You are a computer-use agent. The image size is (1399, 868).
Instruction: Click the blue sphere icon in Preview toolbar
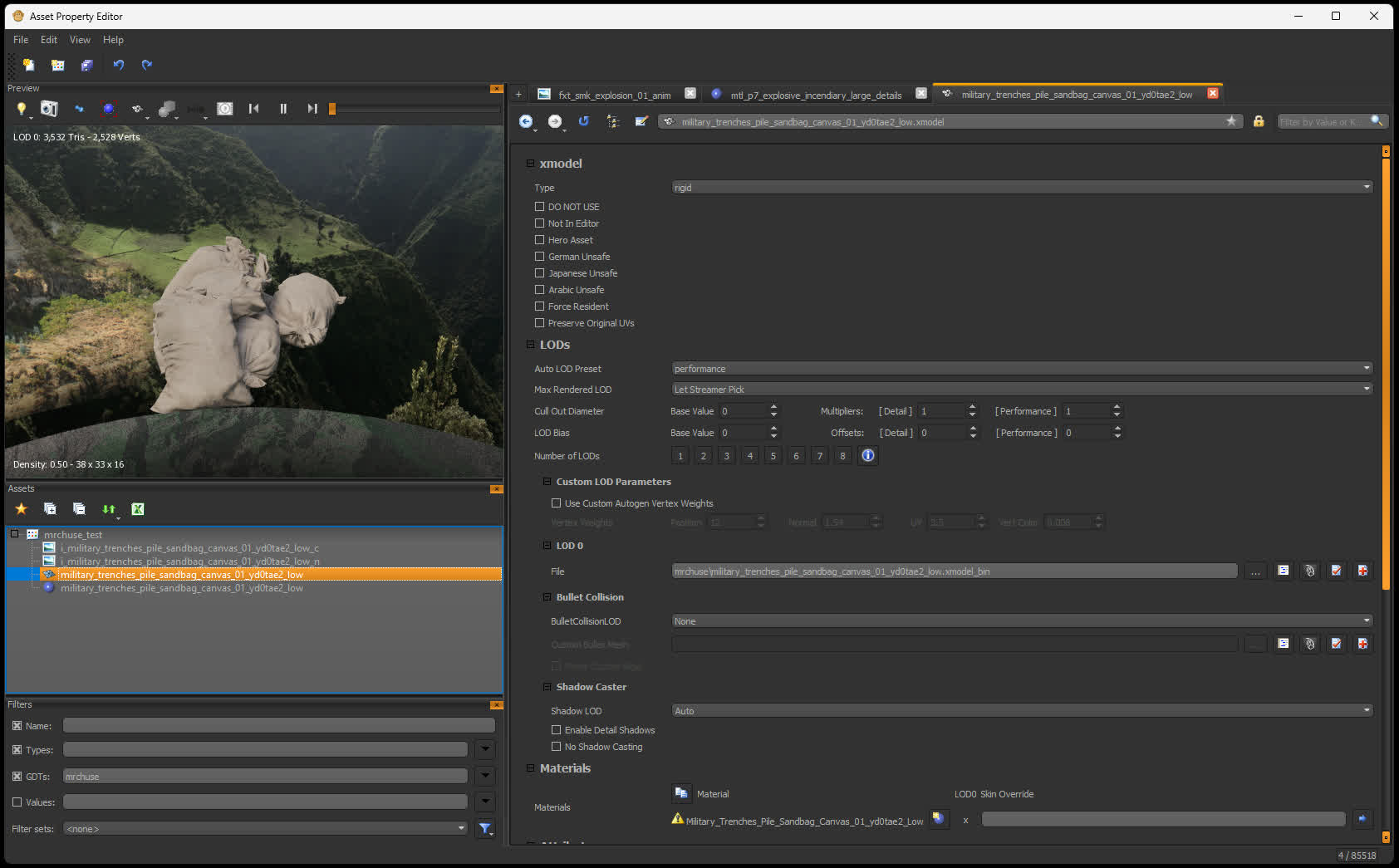coord(109,109)
